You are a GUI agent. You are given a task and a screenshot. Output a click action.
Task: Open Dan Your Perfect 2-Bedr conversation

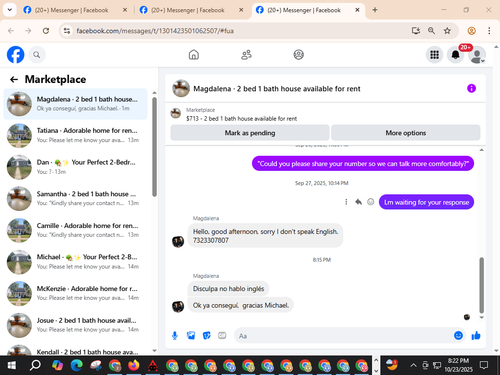pyautogui.click(x=75, y=167)
